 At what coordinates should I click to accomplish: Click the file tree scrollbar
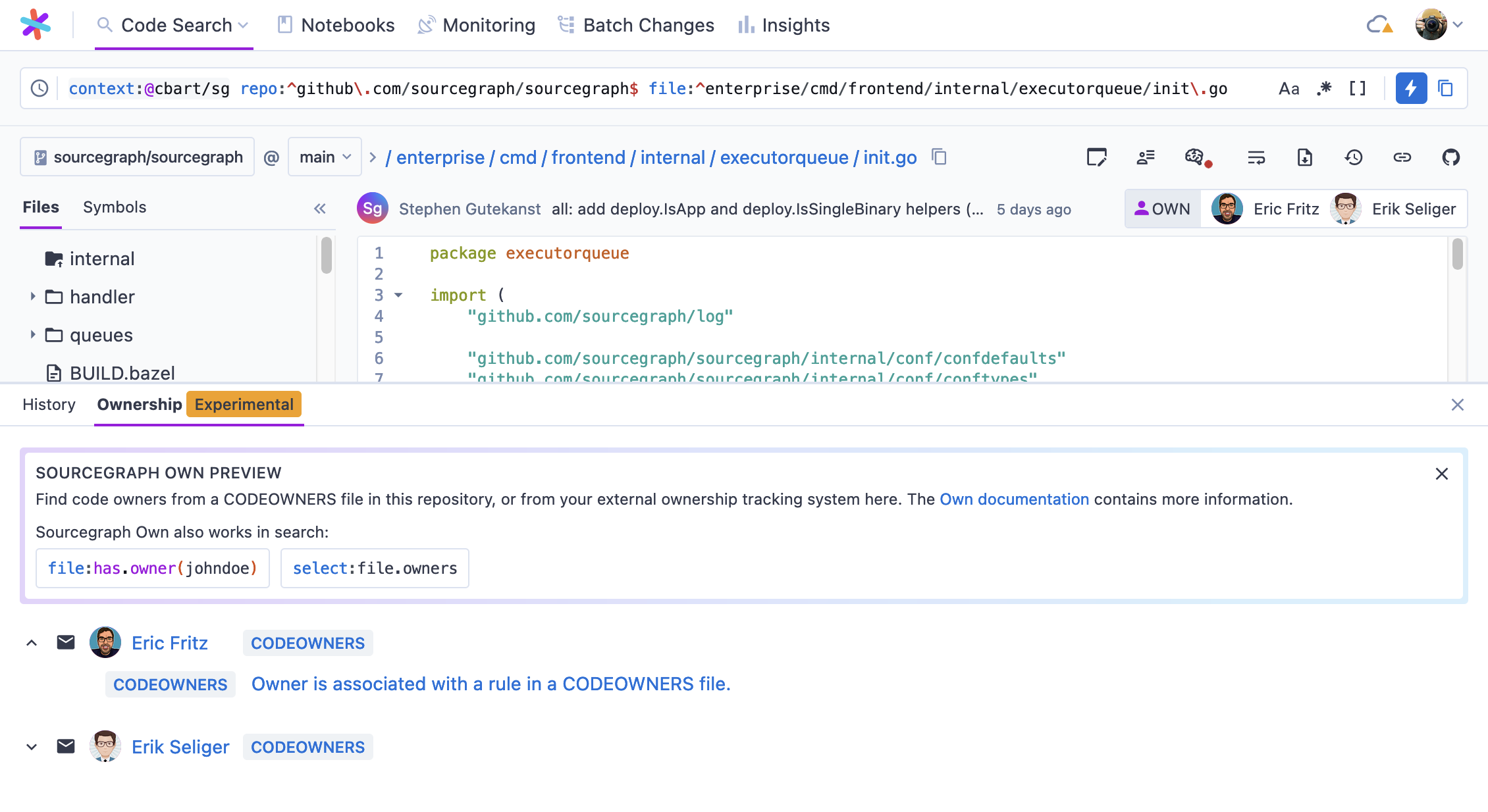(327, 255)
